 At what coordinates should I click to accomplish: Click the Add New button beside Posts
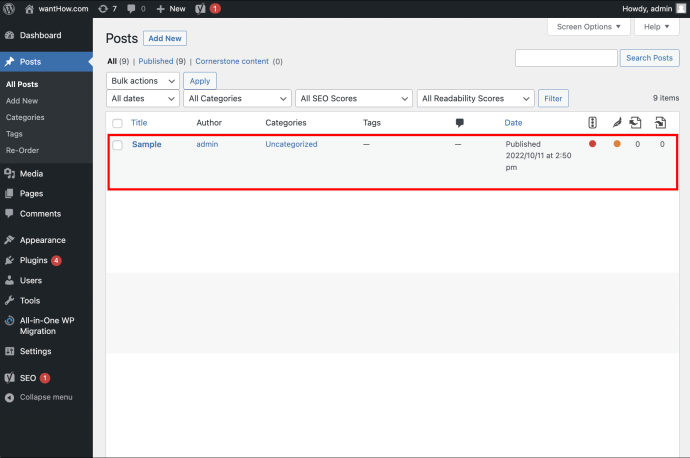(165, 38)
